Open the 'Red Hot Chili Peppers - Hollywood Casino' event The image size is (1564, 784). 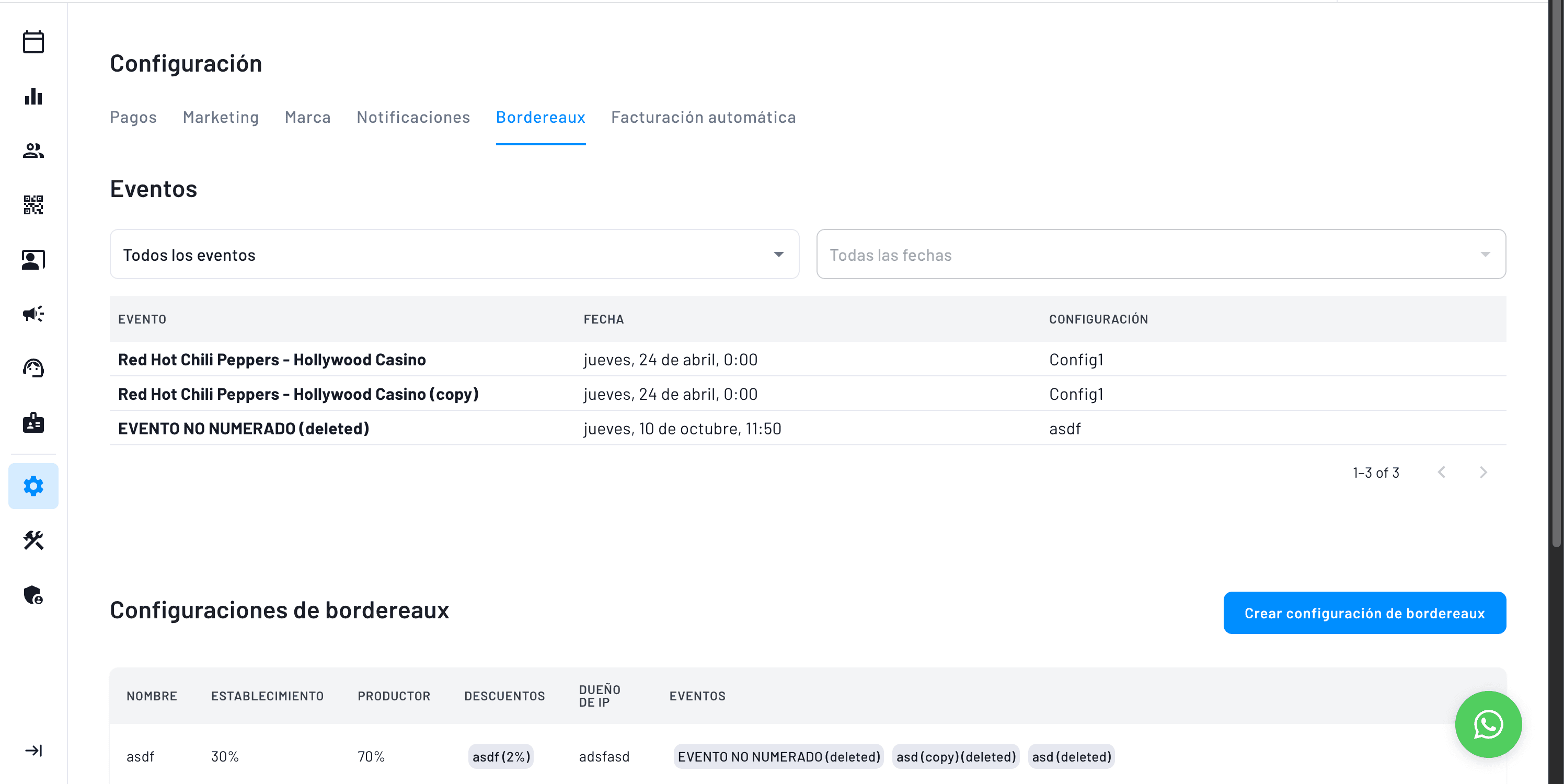tap(272, 359)
